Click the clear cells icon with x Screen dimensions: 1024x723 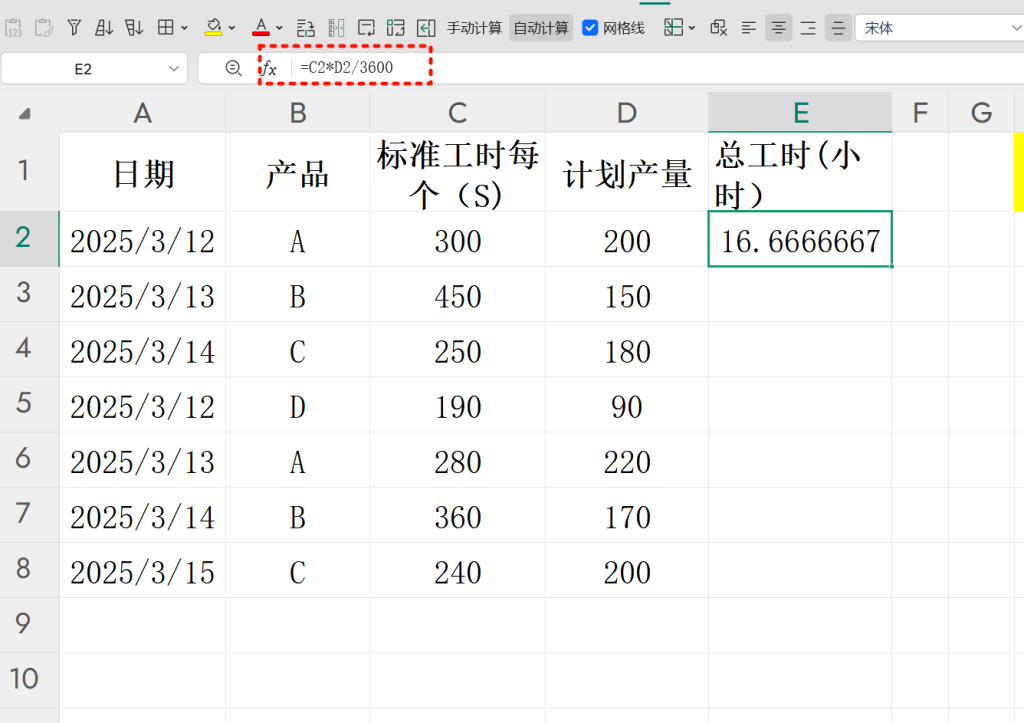(x=718, y=27)
